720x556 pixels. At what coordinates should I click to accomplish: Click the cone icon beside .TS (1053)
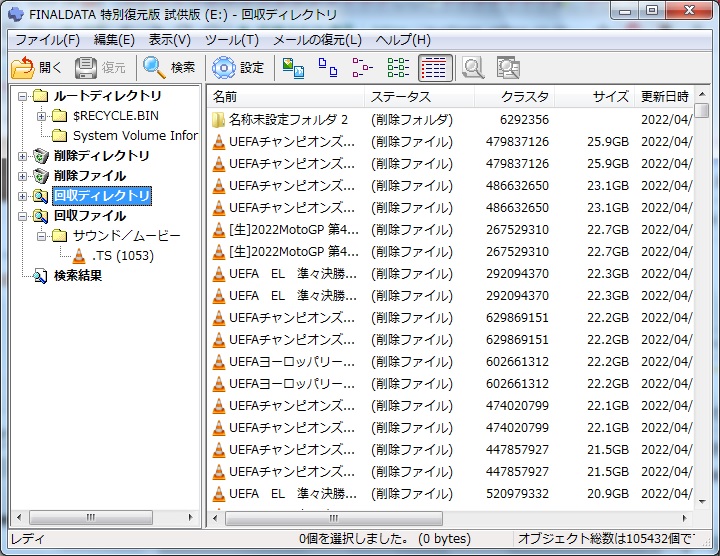click(x=80, y=256)
